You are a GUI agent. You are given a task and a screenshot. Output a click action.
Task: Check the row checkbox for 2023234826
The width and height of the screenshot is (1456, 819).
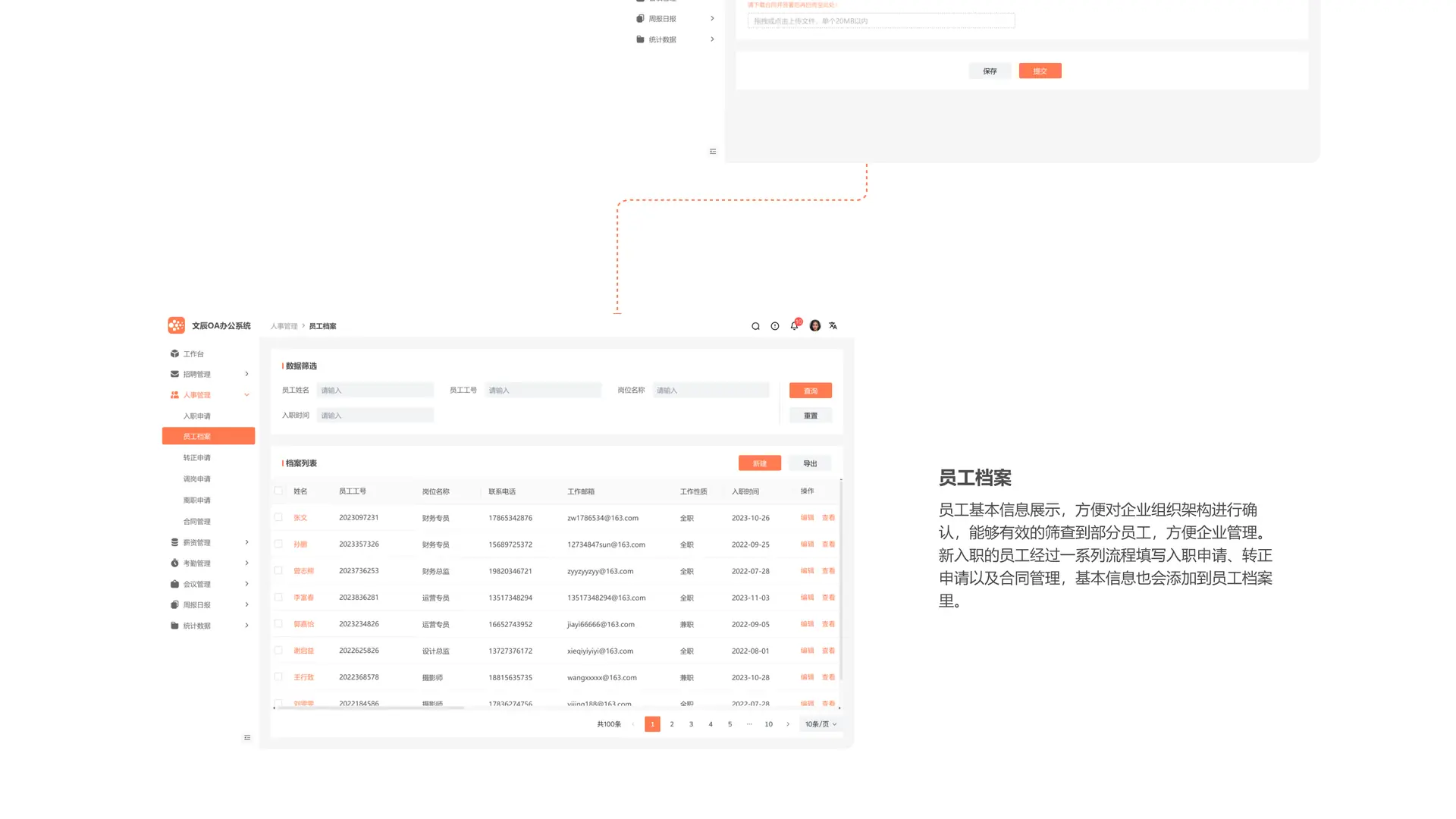click(x=278, y=623)
